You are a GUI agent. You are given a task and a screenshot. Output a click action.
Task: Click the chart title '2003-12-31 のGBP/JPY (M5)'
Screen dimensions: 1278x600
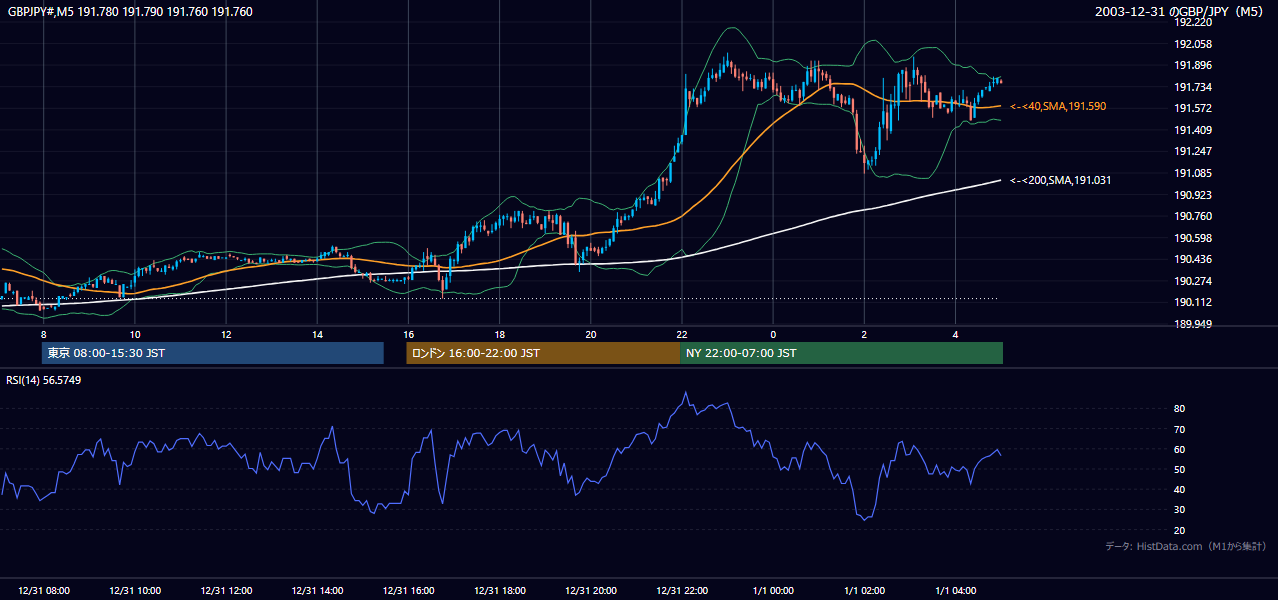click(x=1180, y=12)
